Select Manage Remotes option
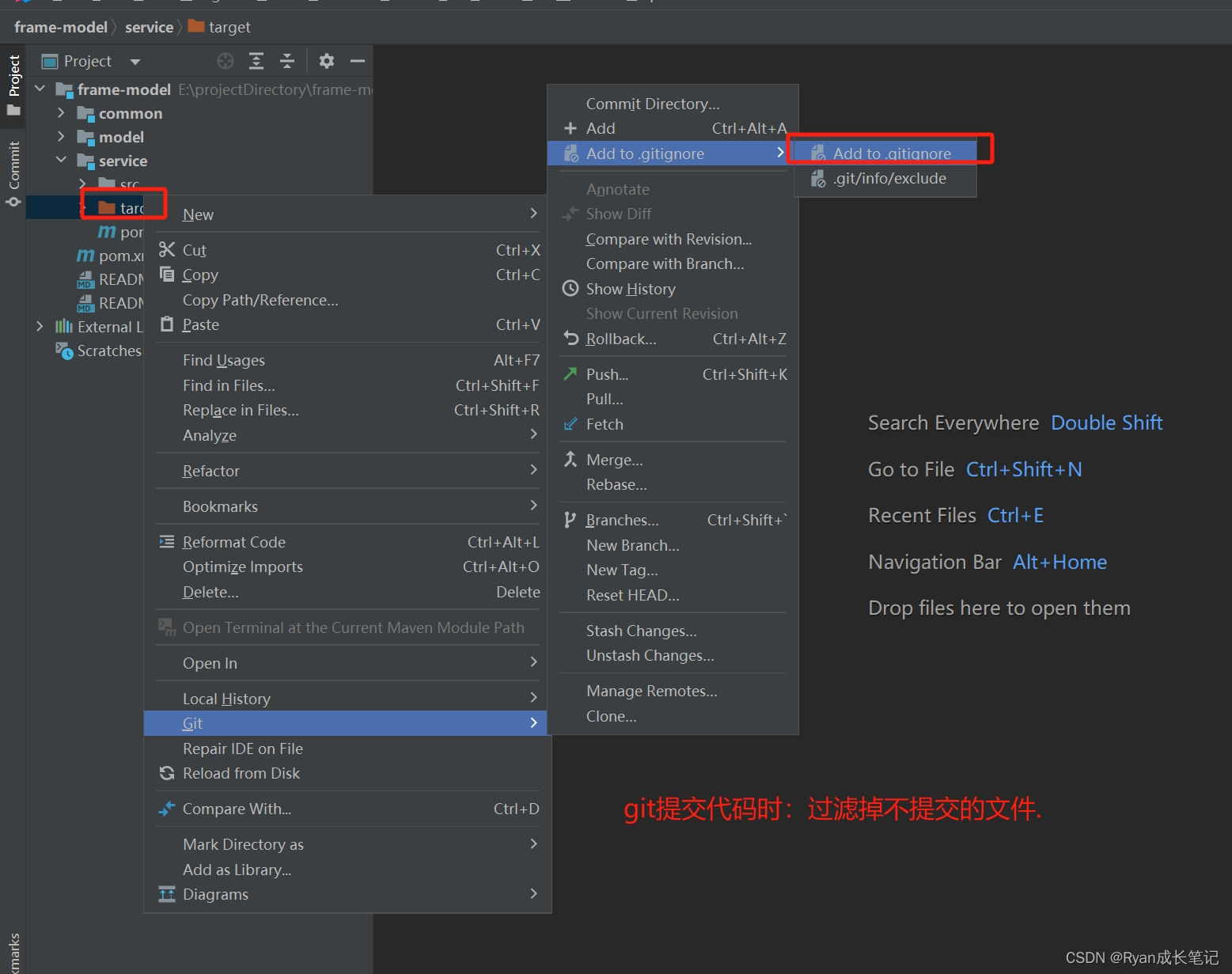 tap(673, 691)
